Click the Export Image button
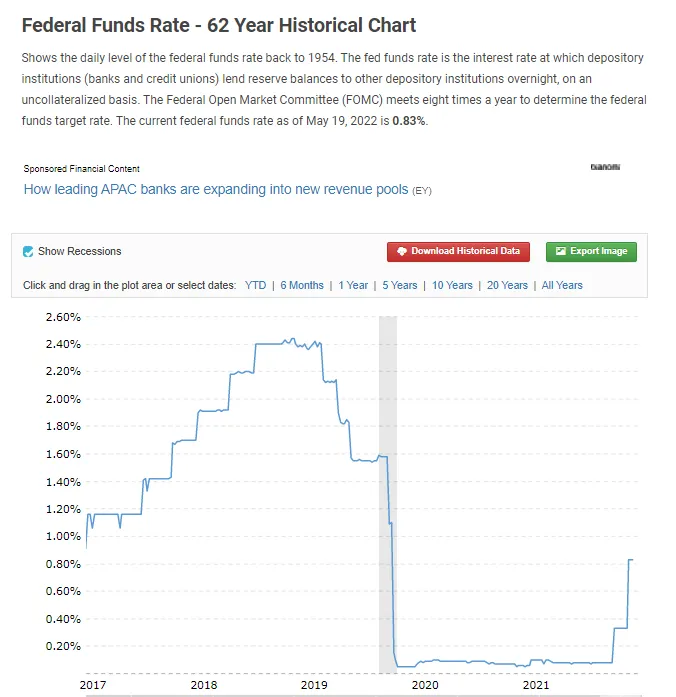Viewport: 676px width, 697px height. [591, 251]
